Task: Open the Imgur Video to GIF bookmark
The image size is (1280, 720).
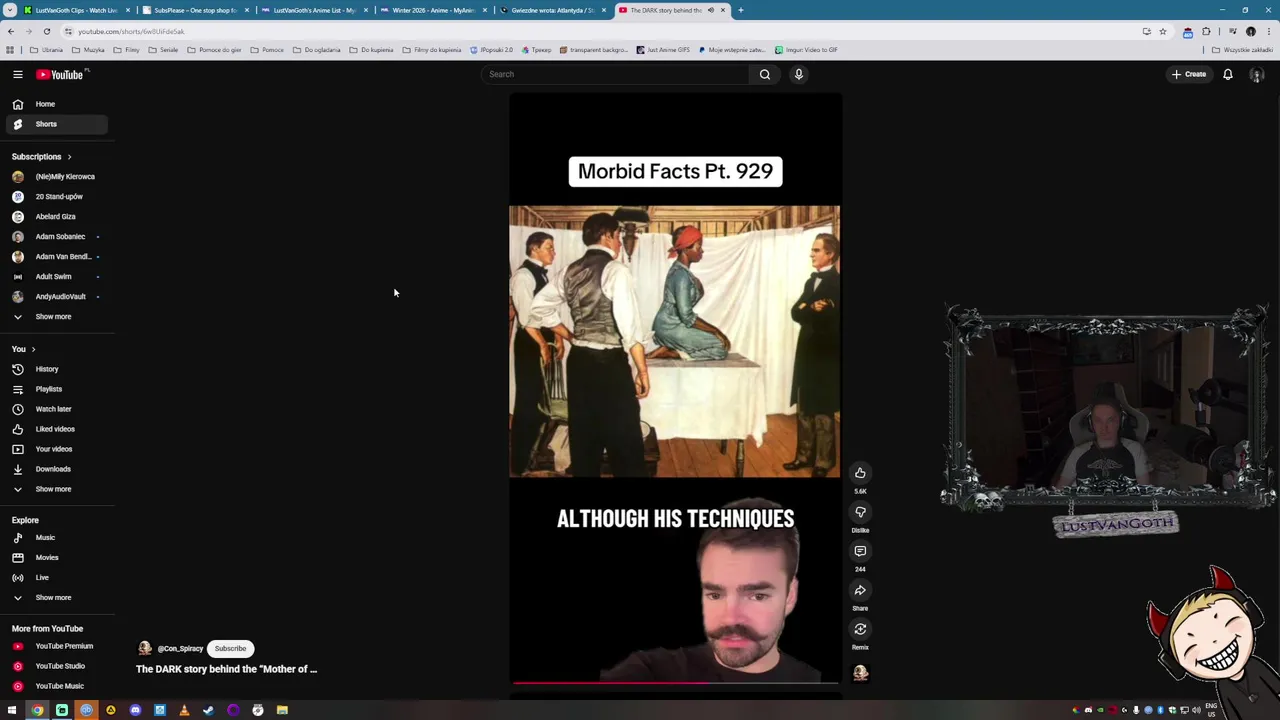Action: pyautogui.click(x=806, y=50)
